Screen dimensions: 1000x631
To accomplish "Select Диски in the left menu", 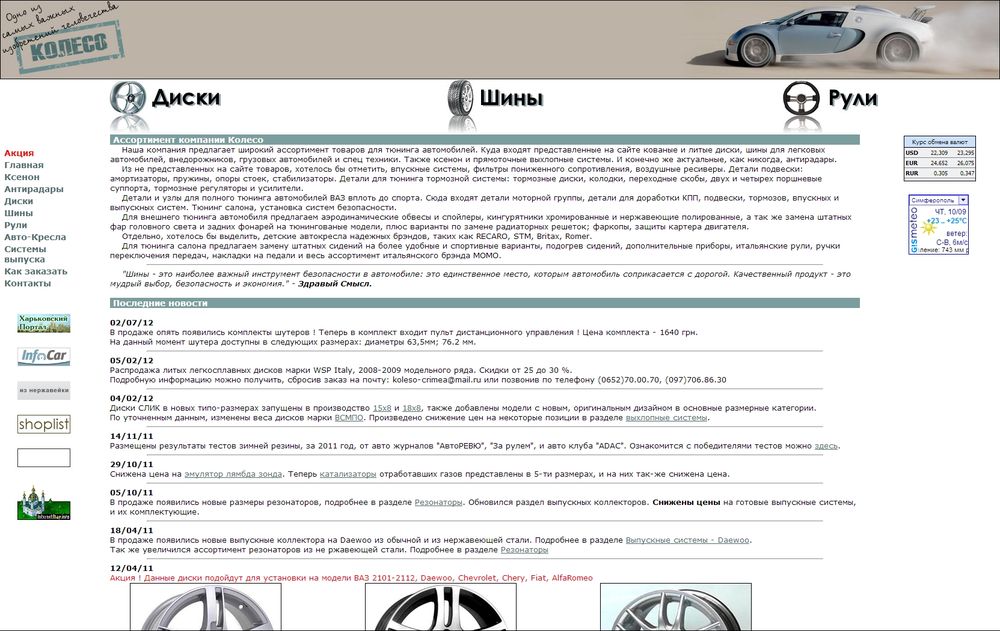I will click(18, 201).
